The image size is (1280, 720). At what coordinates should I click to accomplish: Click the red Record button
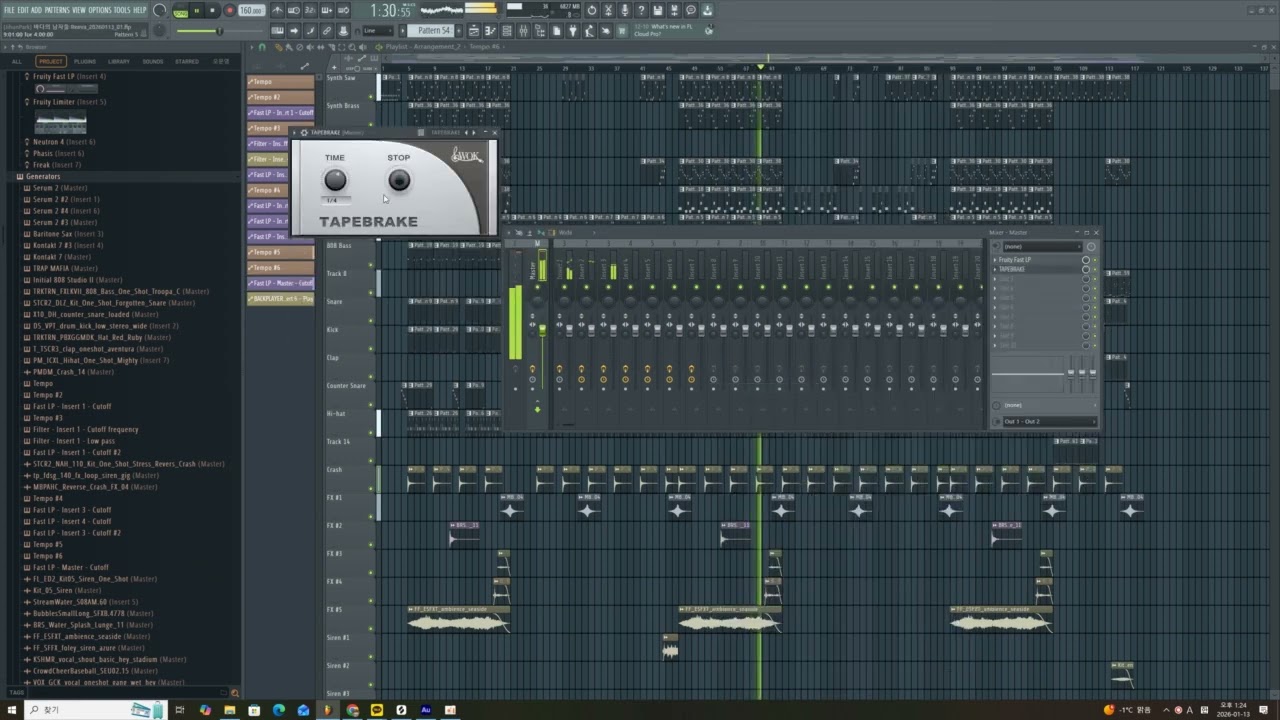point(229,10)
